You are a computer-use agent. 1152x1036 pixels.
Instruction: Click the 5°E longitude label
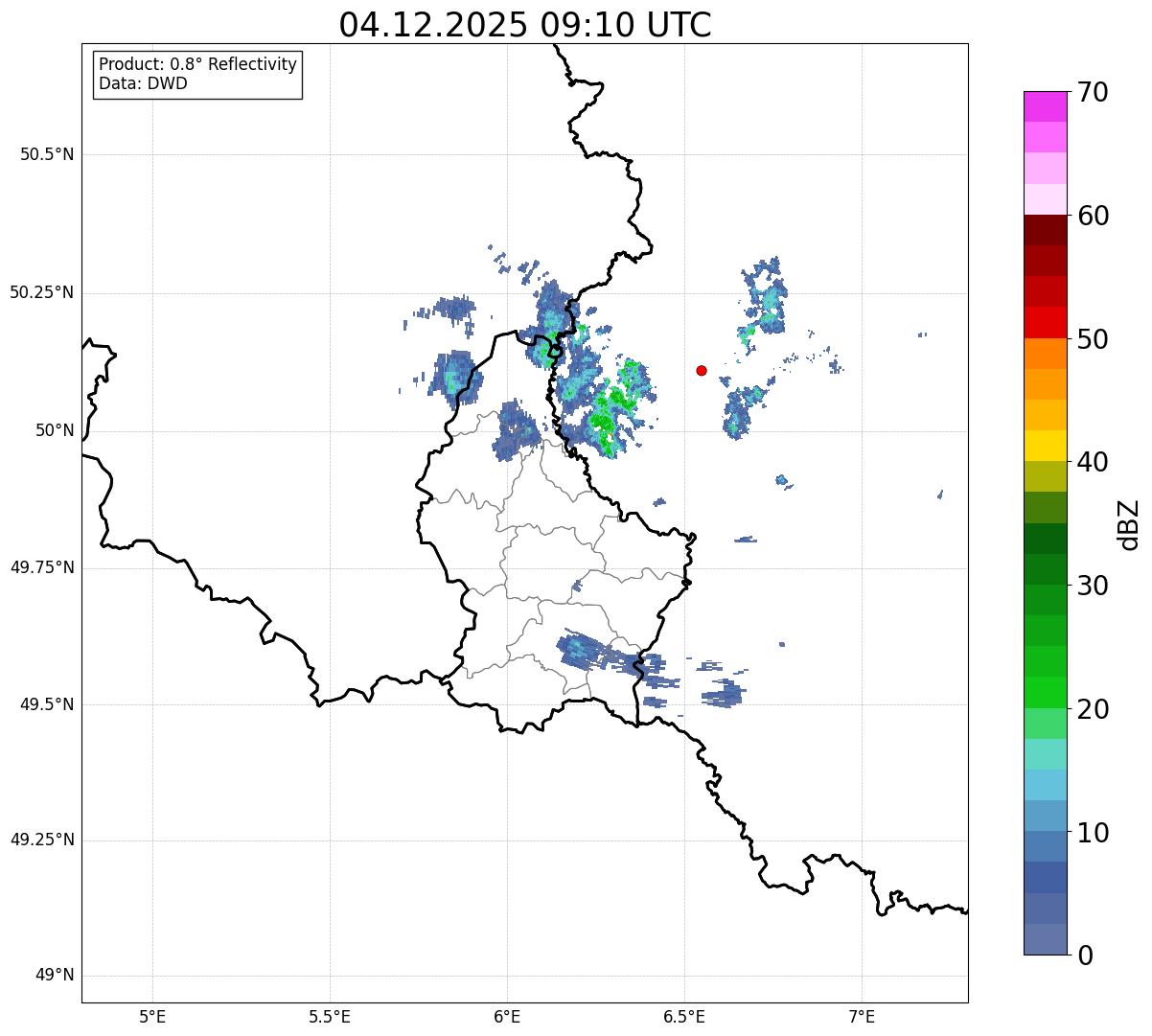pyautogui.click(x=152, y=1017)
